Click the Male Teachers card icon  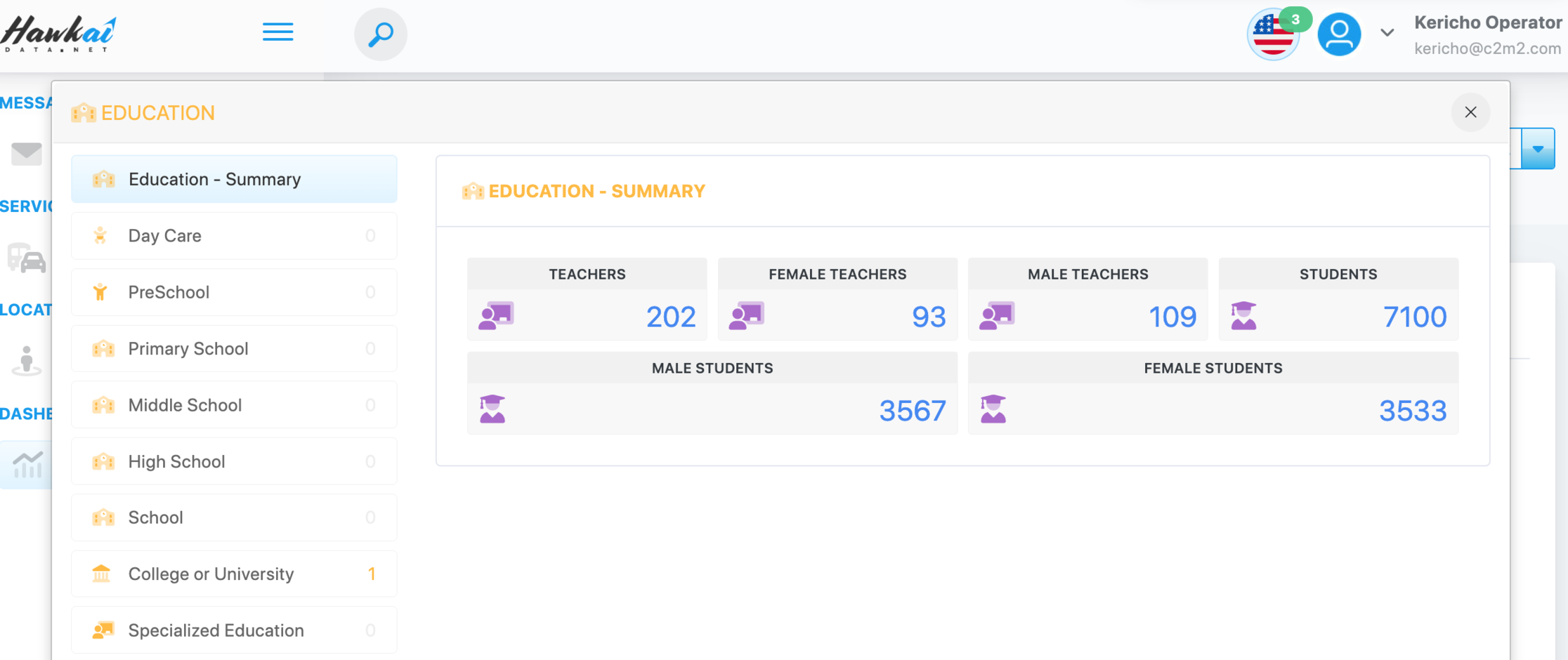(x=996, y=316)
